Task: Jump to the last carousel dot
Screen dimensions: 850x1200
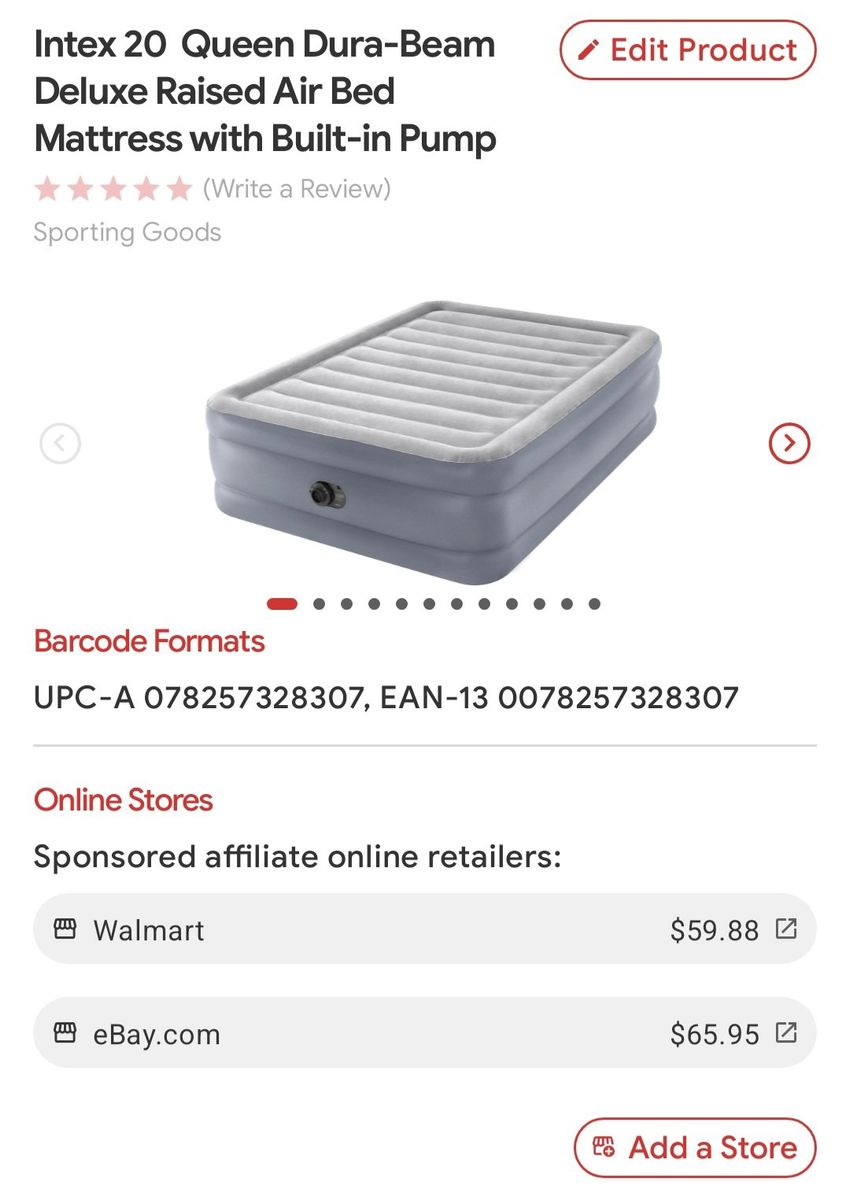Action: 594,603
